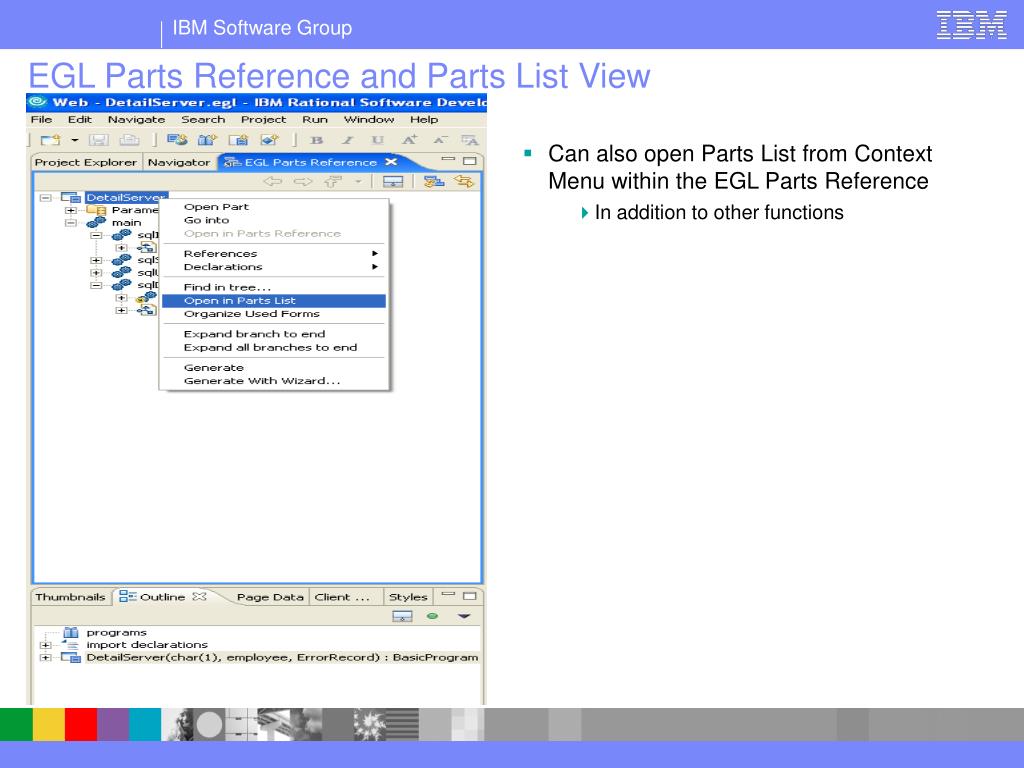The width and height of the screenshot is (1024, 768).
Task: Maximize the EGL Parts Reference view
Action: click(x=470, y=161)
